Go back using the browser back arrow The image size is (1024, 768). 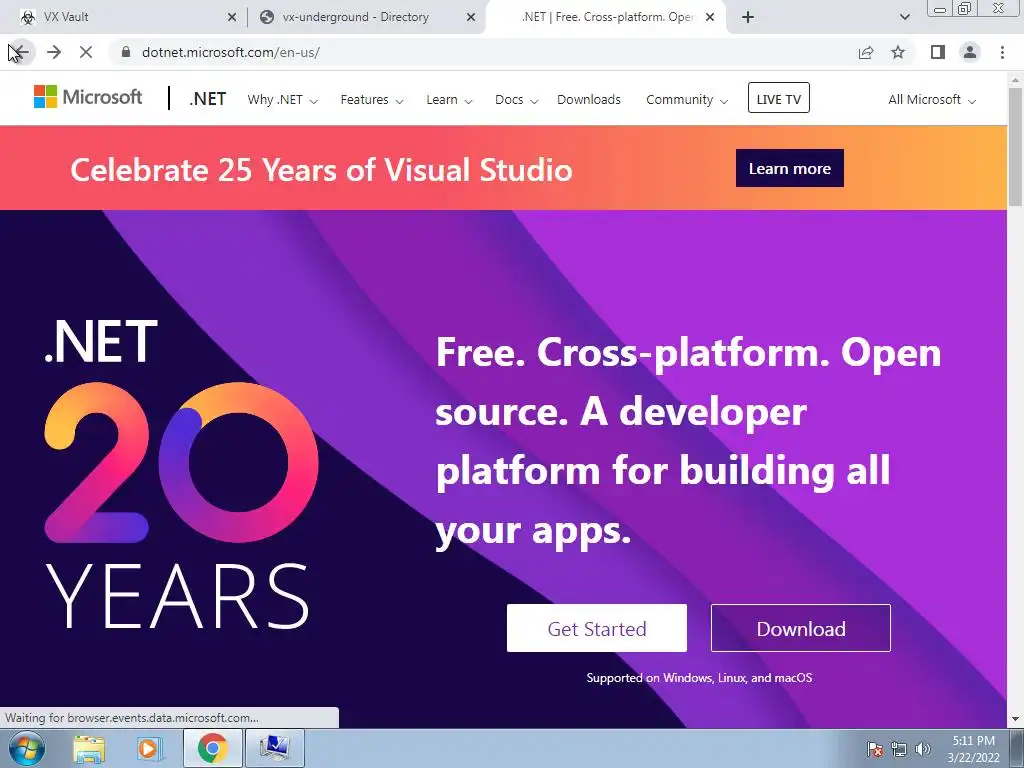pos(20,52)
